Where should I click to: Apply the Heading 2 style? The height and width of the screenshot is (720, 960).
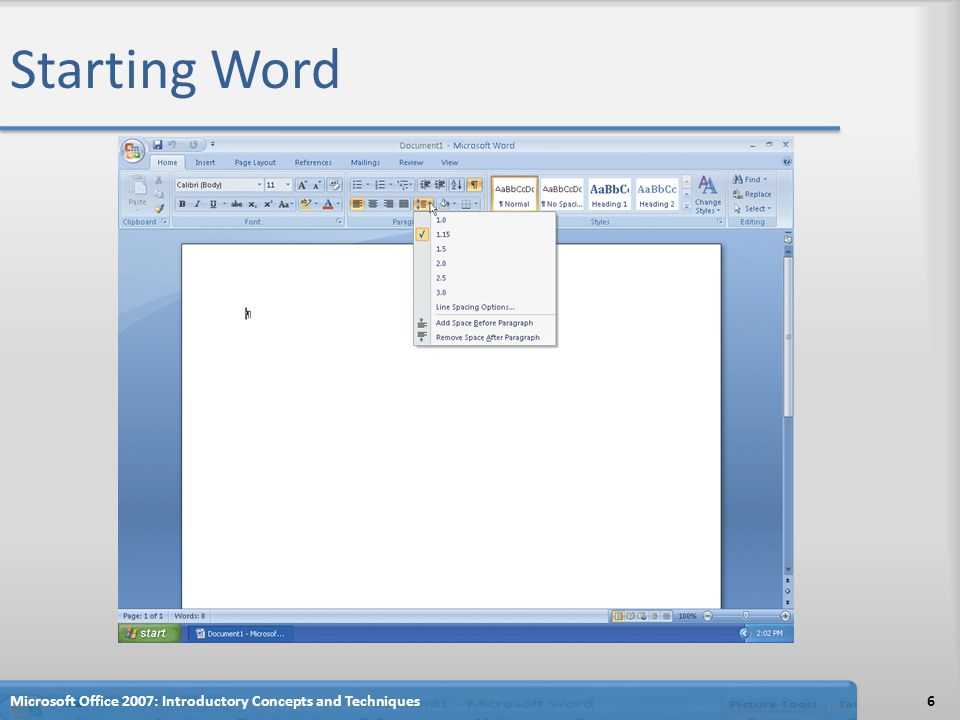657,194
